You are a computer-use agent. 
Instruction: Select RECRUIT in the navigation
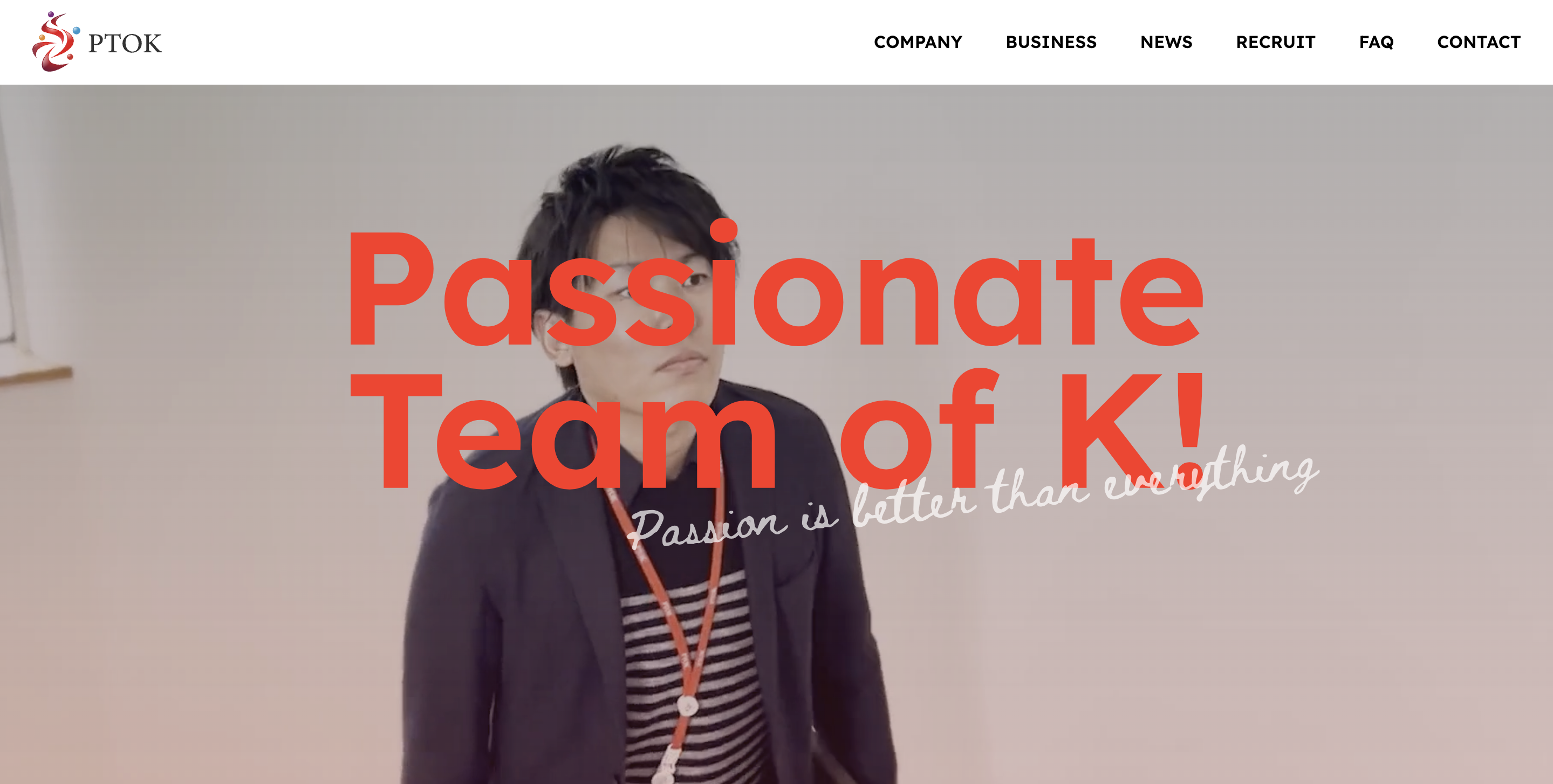pyautogui.click(x=1276, y=42)
